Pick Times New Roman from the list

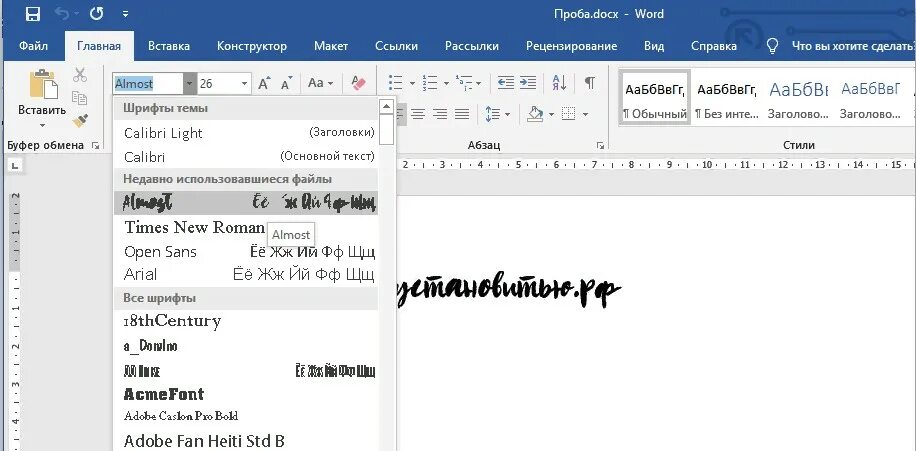pyautogui.click(x=246, y=227)
